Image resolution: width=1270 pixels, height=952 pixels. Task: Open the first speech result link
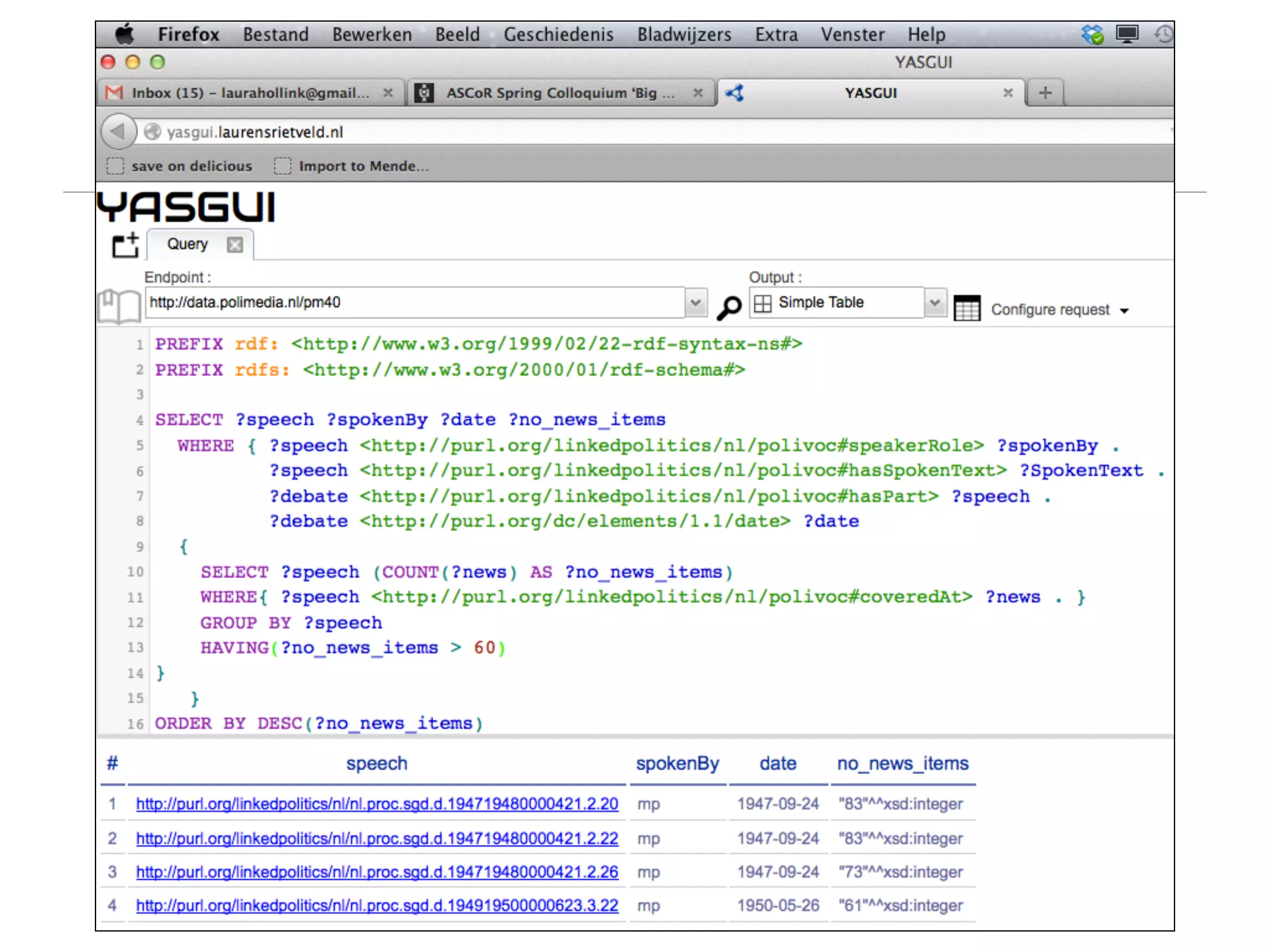click(x=377, y=804)
